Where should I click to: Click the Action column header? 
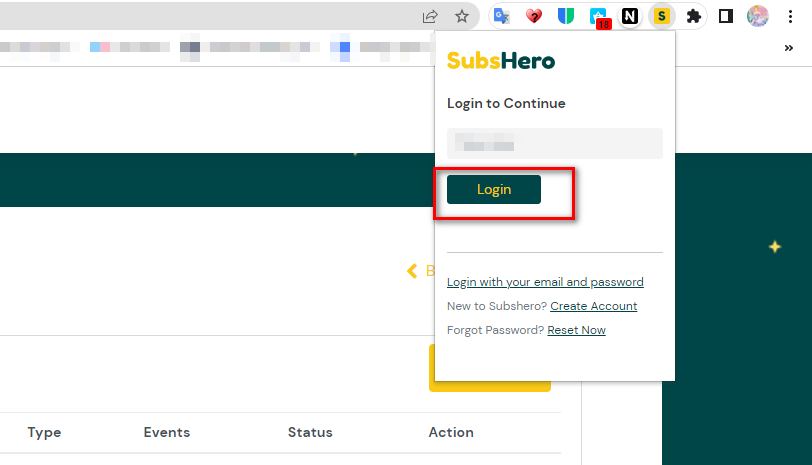(451, 432)
